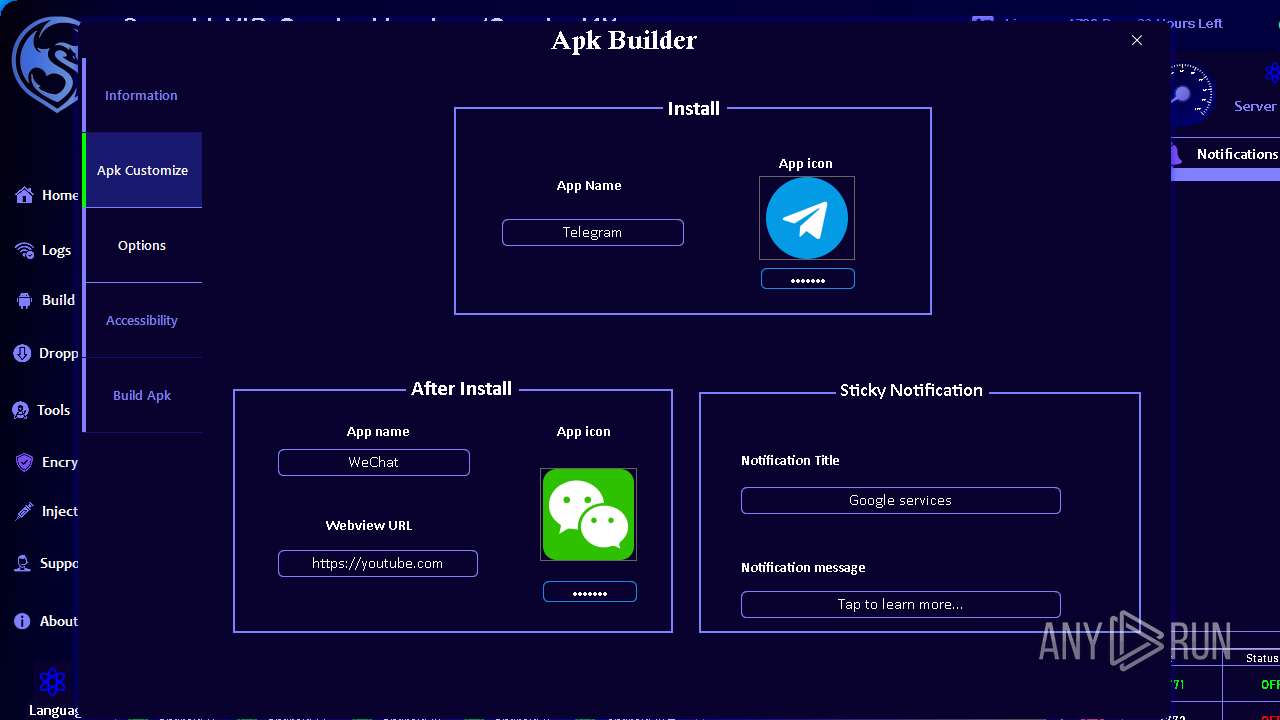Click the Logs label in sidebar

click(56, 250)
